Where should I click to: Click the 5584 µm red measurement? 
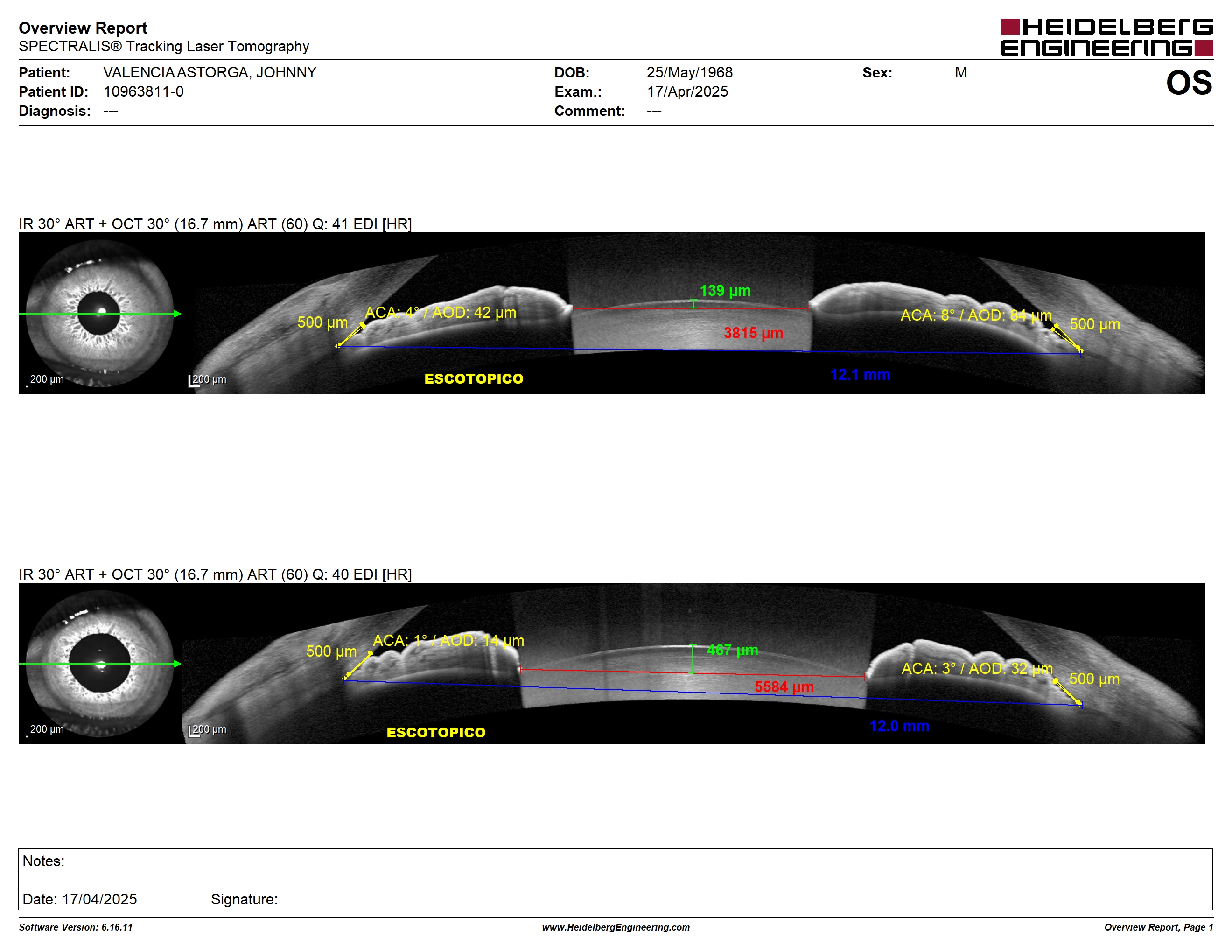click(784, 687)
